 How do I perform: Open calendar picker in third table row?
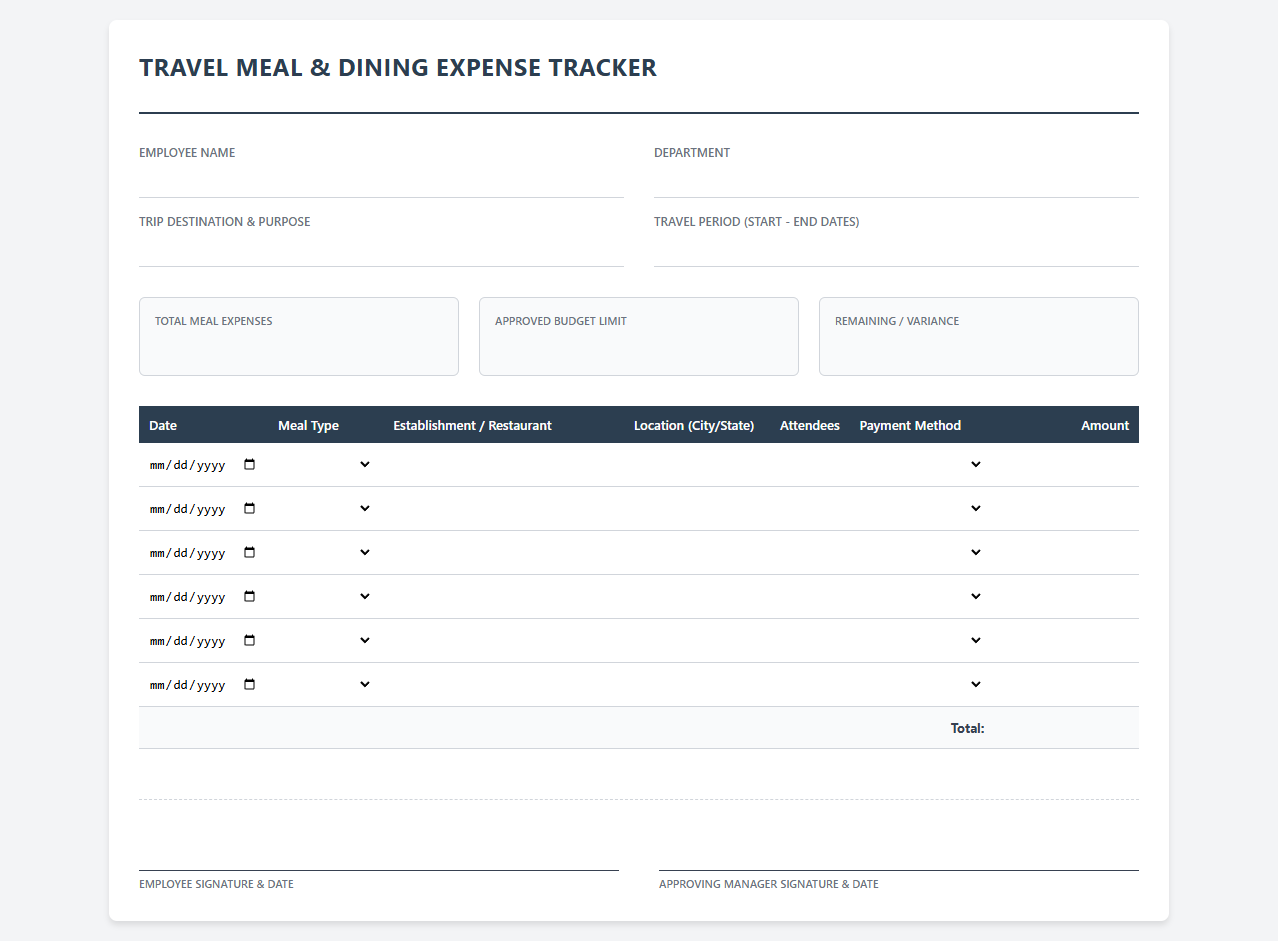pos(250,552)
